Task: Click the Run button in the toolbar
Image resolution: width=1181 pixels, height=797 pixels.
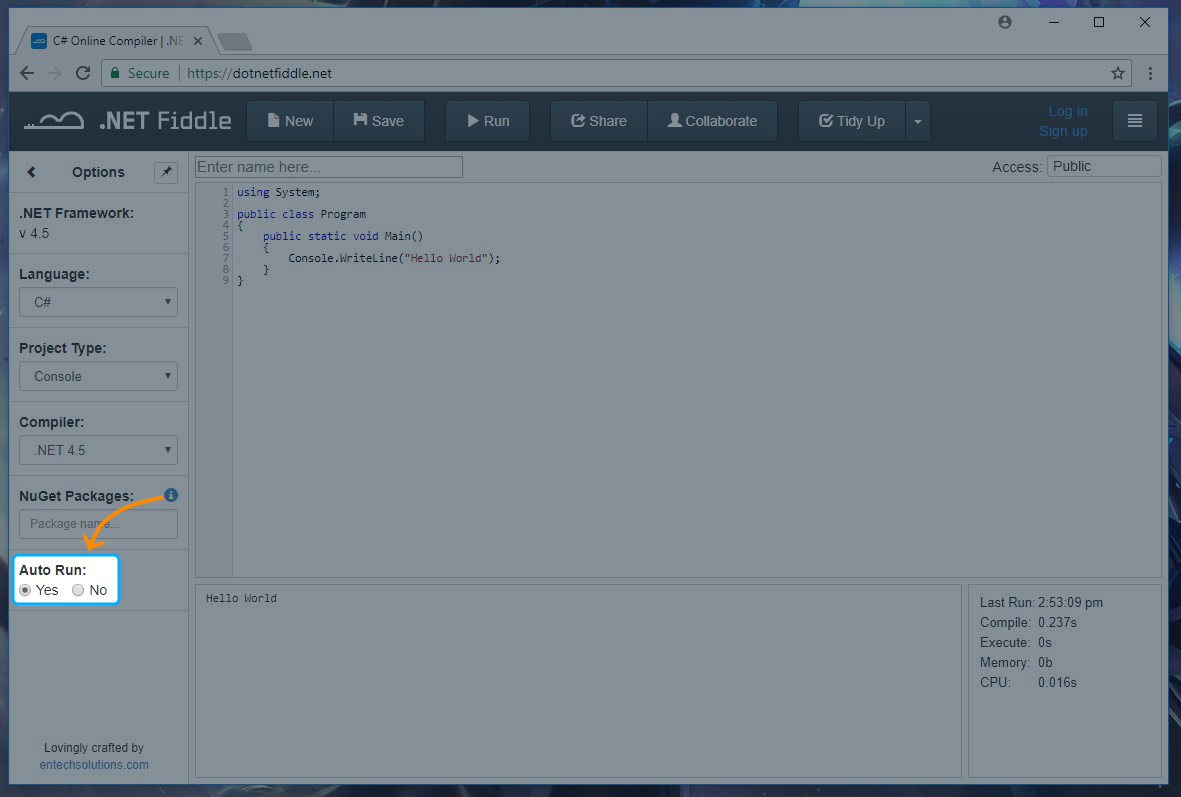Action: click(x=487, y=121)
